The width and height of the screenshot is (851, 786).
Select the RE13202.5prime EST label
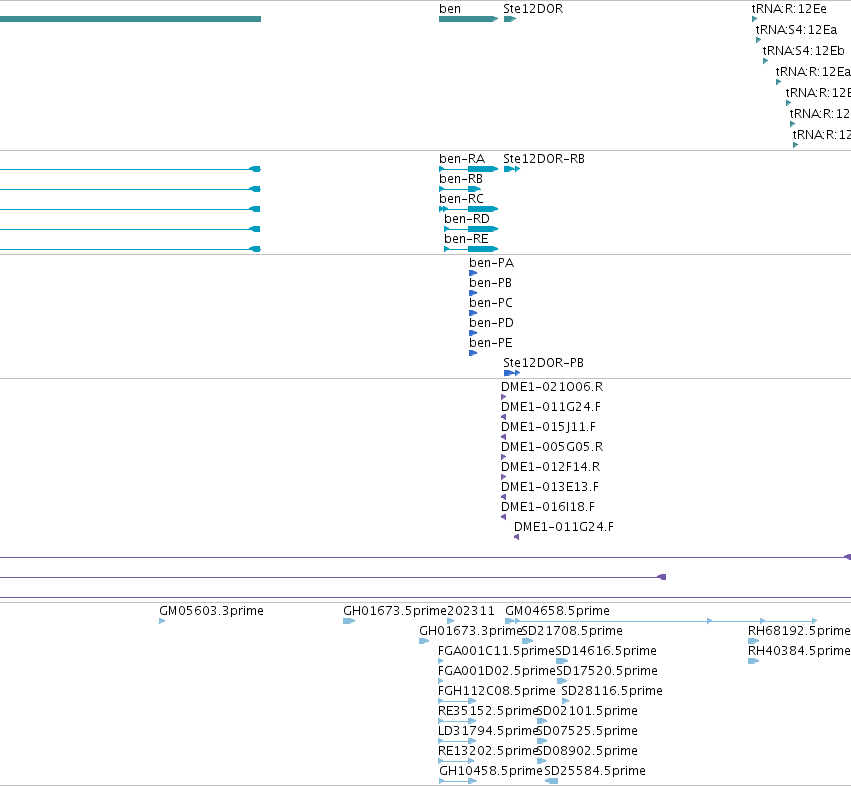click(487, 751)
